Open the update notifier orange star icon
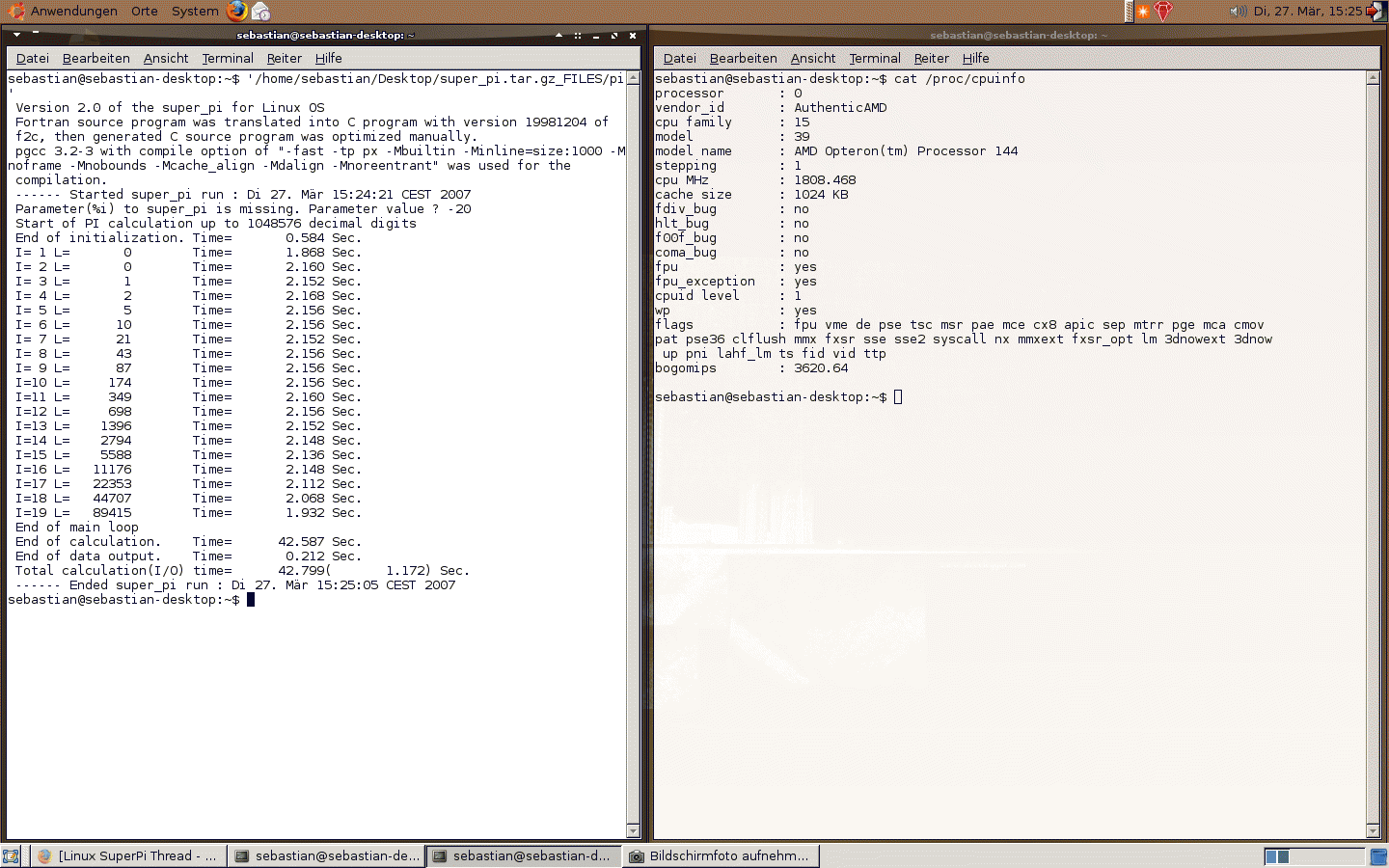Image resolution: width=1389 pixels, height=868 pixels. pyautogui.click(x=1143, y=12)
